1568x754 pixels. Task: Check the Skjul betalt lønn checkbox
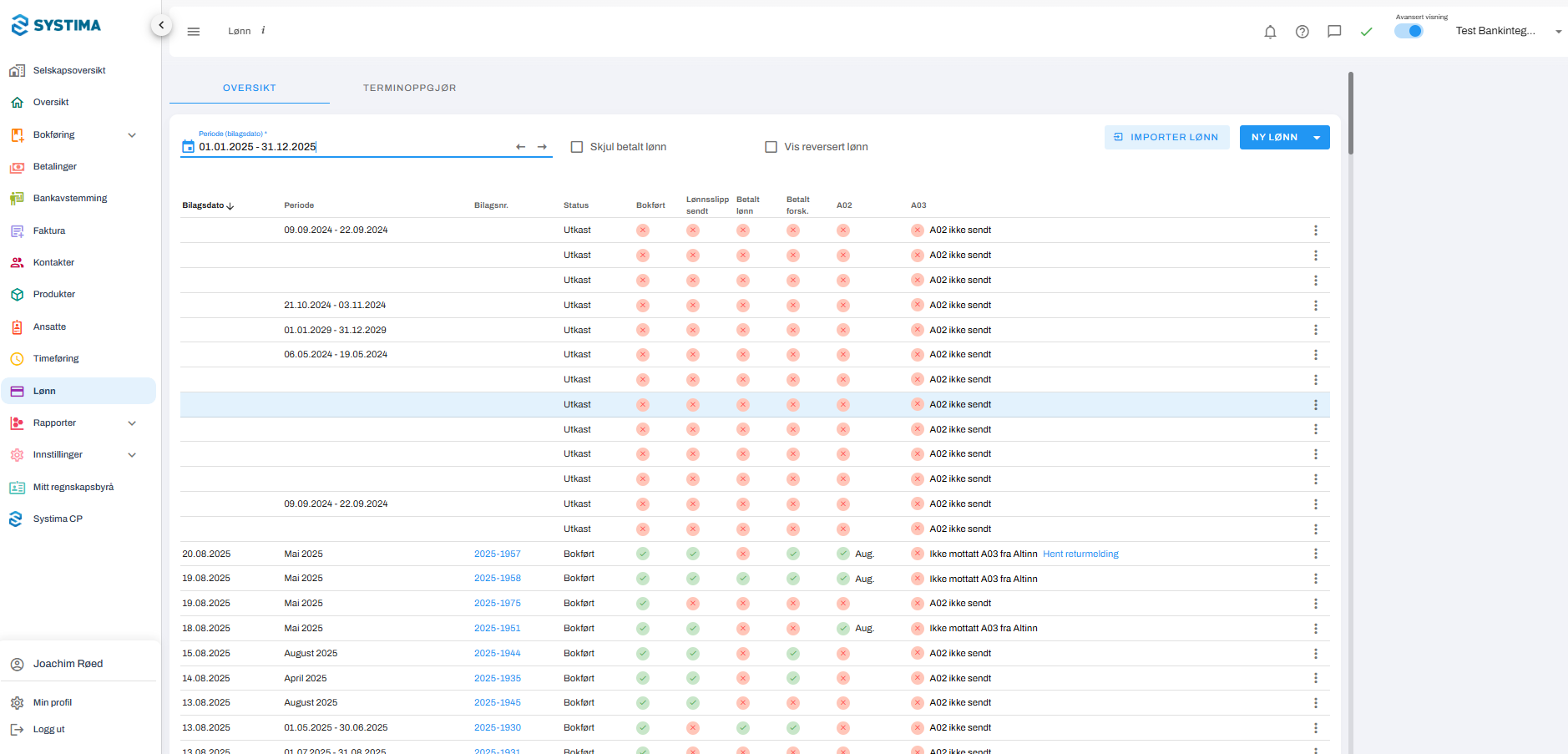coord(576,147)
